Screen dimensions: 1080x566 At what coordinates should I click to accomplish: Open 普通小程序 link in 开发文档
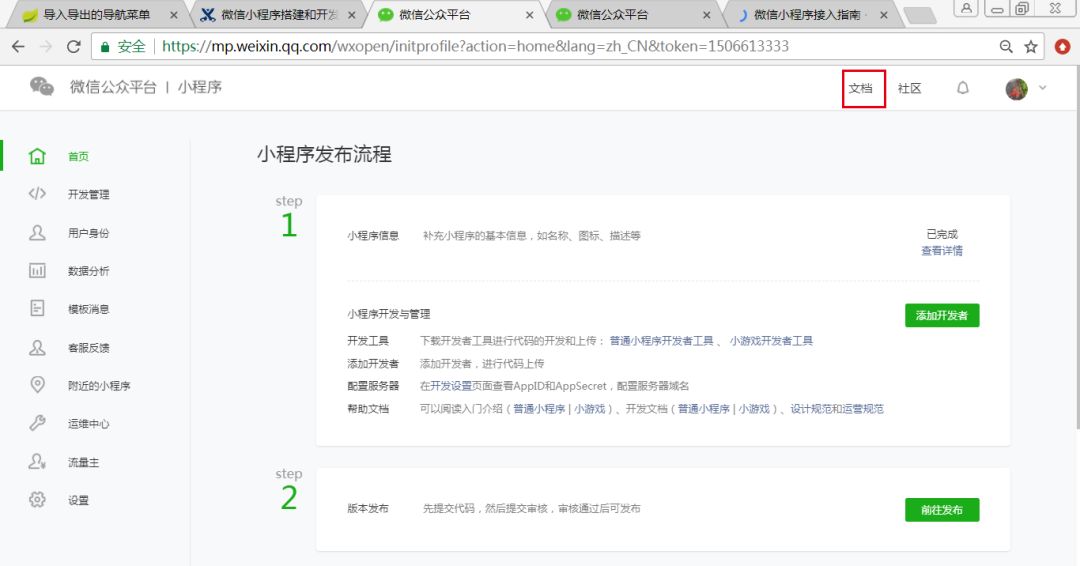point(703,409)
